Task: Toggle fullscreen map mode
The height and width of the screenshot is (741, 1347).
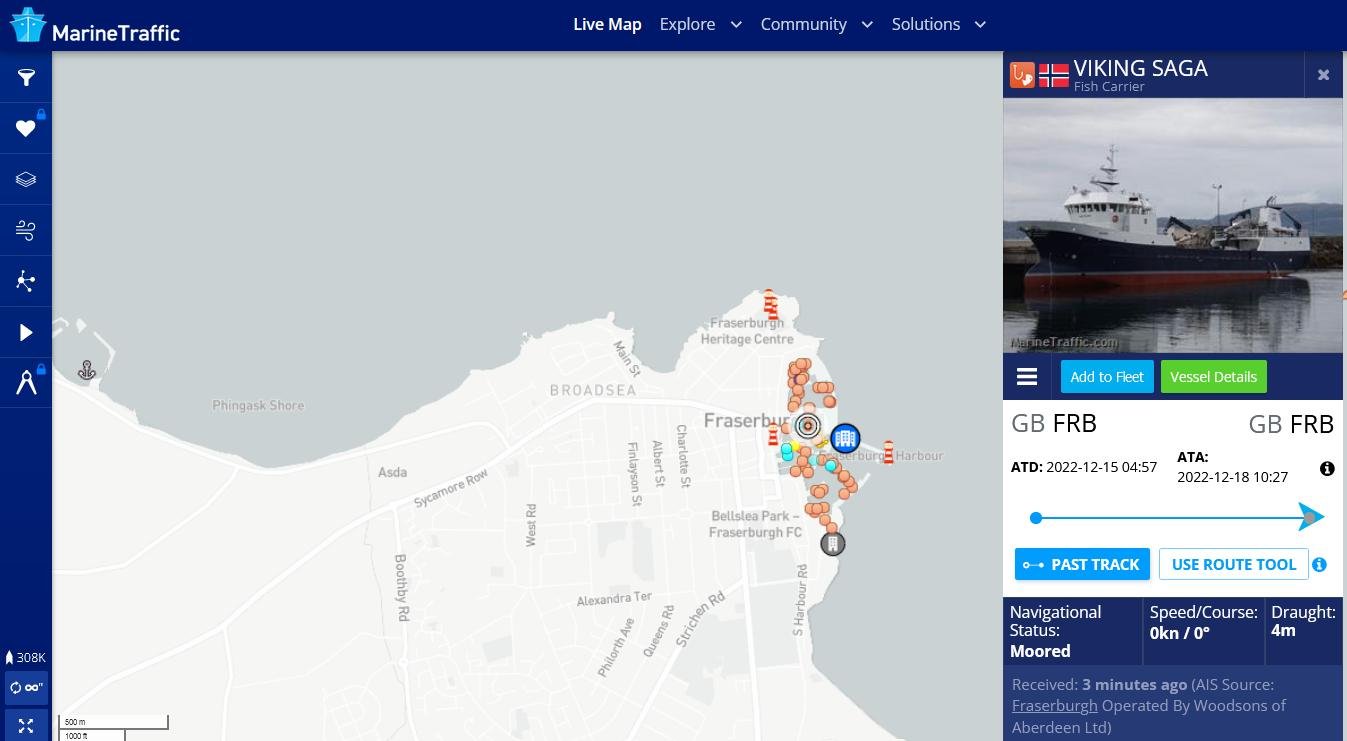Action: point(26,726)
